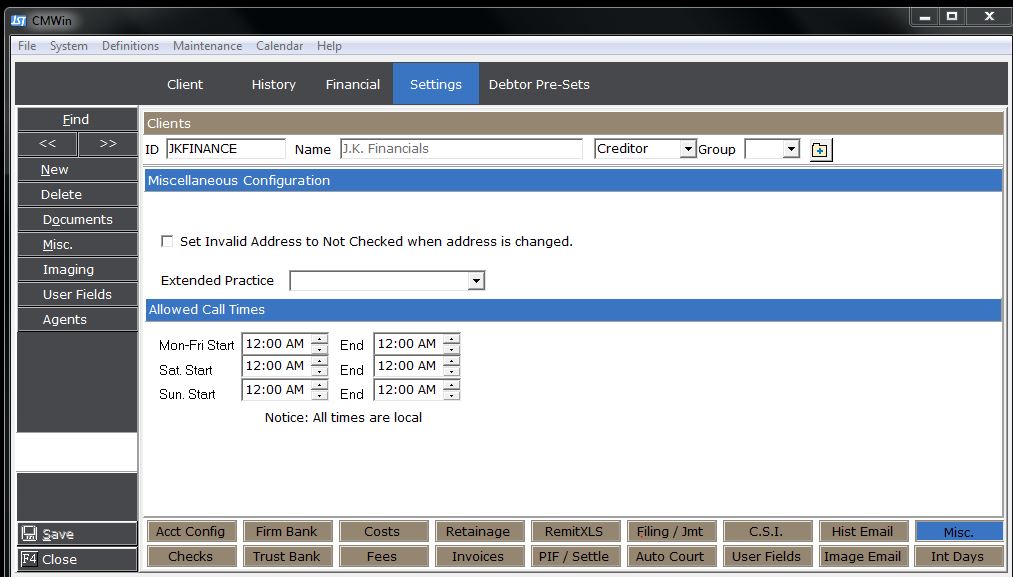Expand the Creditor type dropdown

tap(687, 150)
